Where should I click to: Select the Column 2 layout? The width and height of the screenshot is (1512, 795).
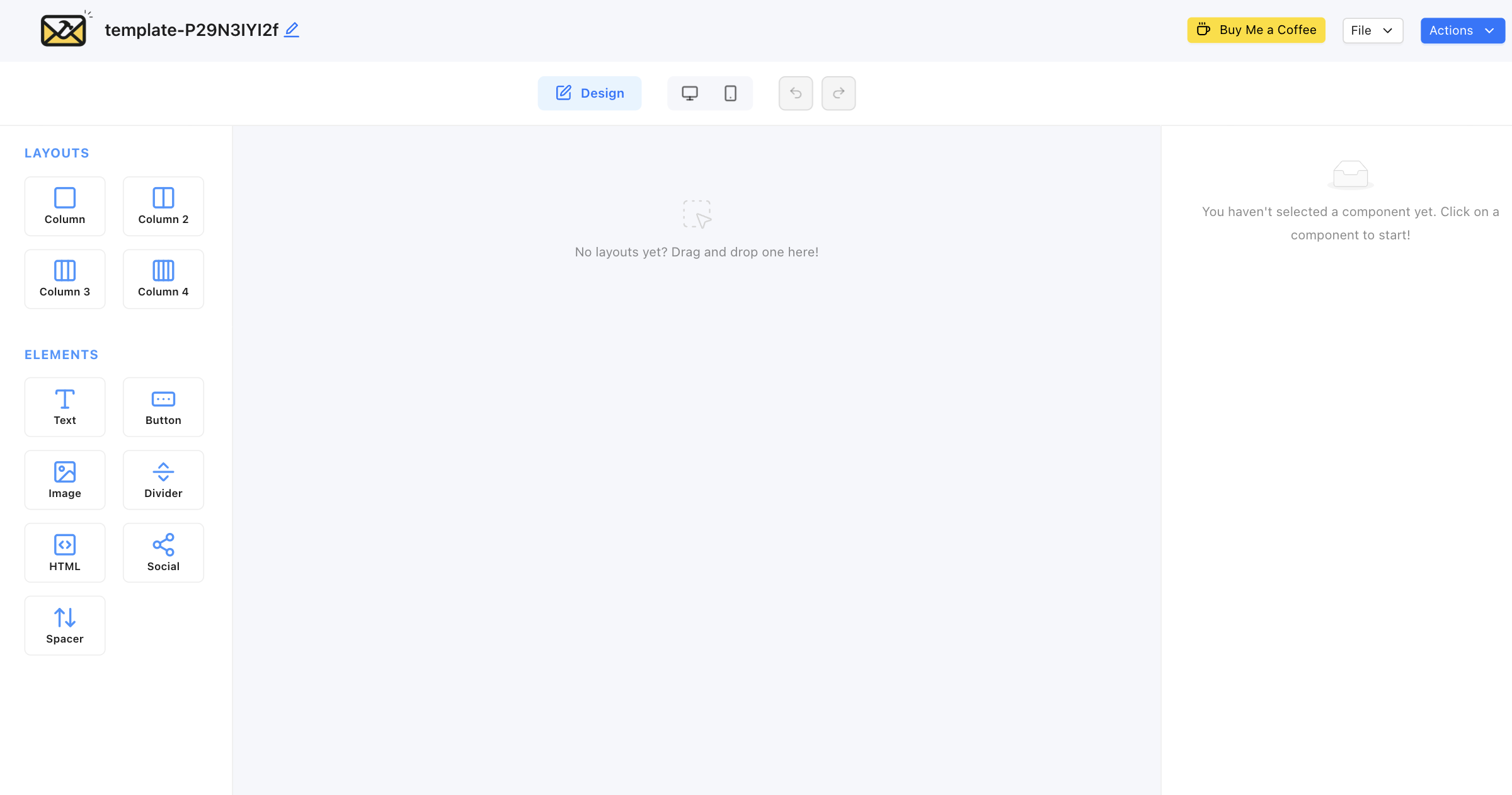[163, 206]
